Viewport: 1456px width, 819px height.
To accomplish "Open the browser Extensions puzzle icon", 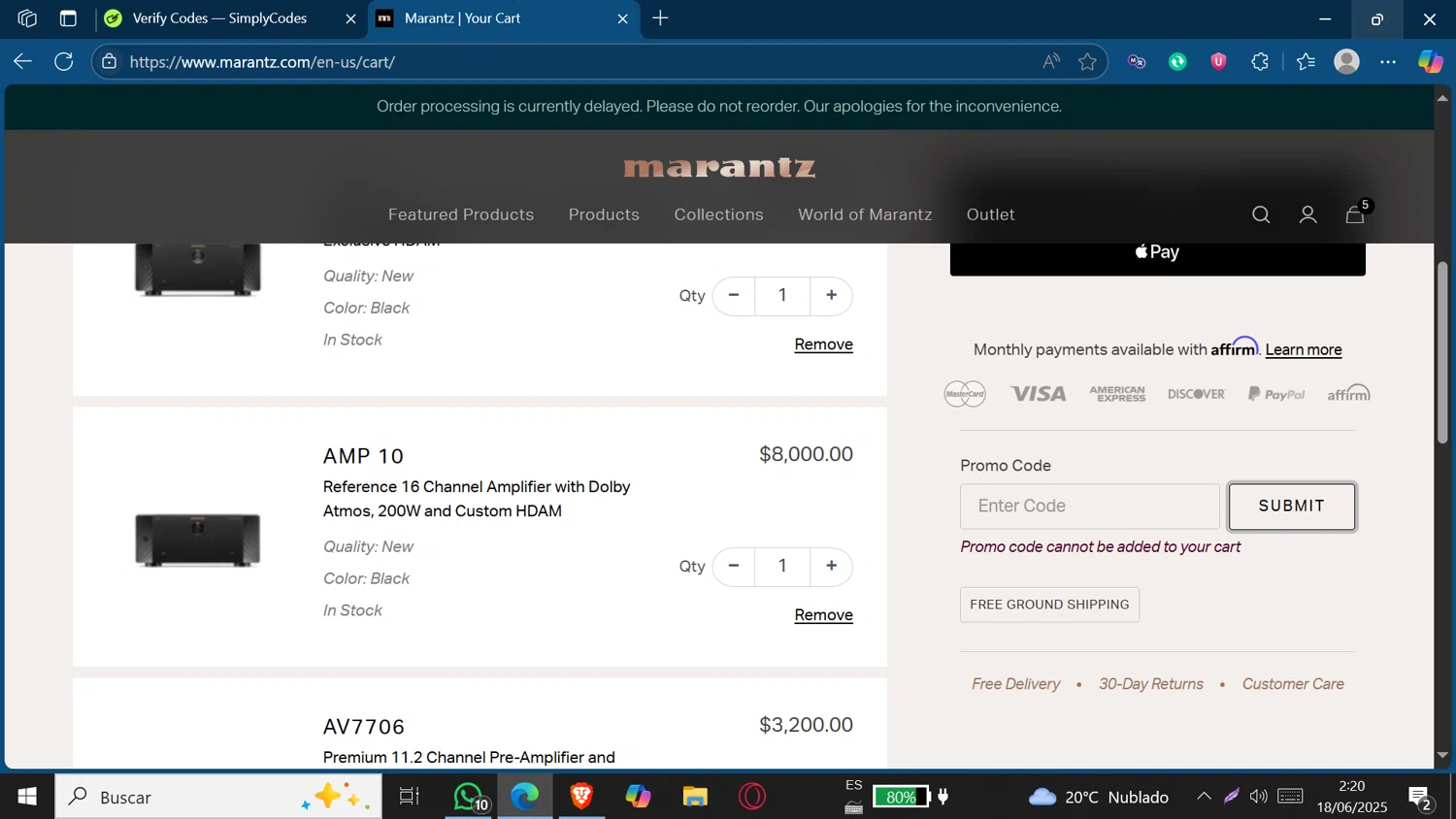I will tap(1260, 61).
